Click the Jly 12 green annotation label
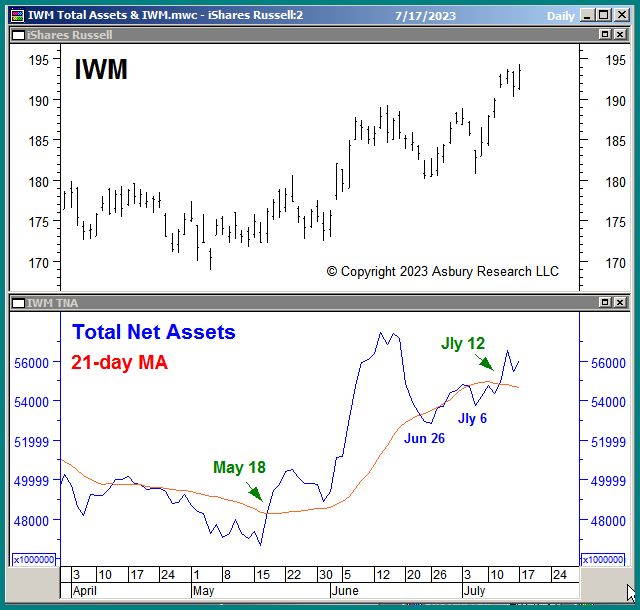 click(462, 343)
